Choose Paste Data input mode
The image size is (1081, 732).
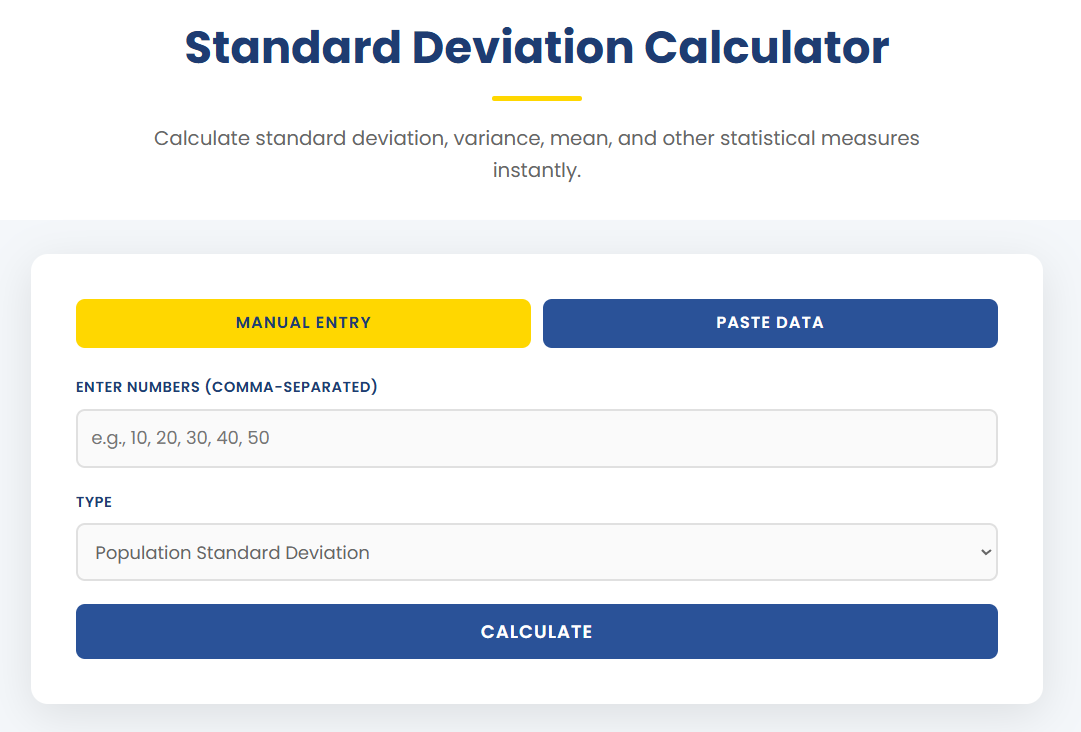[x=770, y=323]
